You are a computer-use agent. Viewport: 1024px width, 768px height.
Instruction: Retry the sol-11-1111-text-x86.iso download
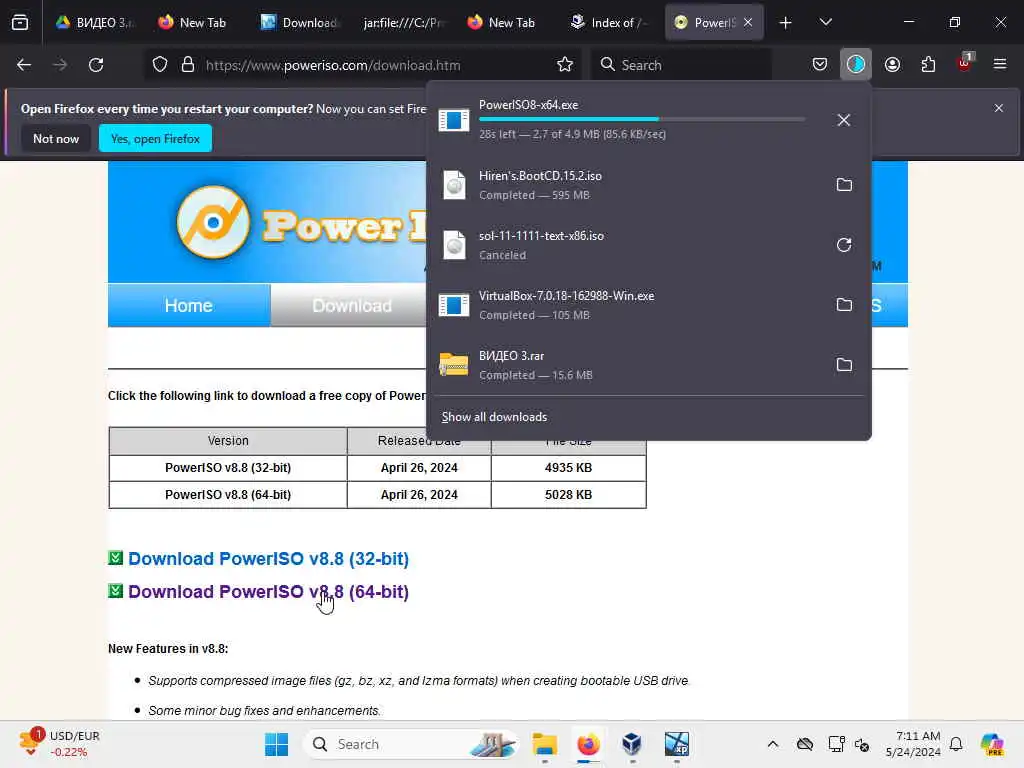click(844, 245)
